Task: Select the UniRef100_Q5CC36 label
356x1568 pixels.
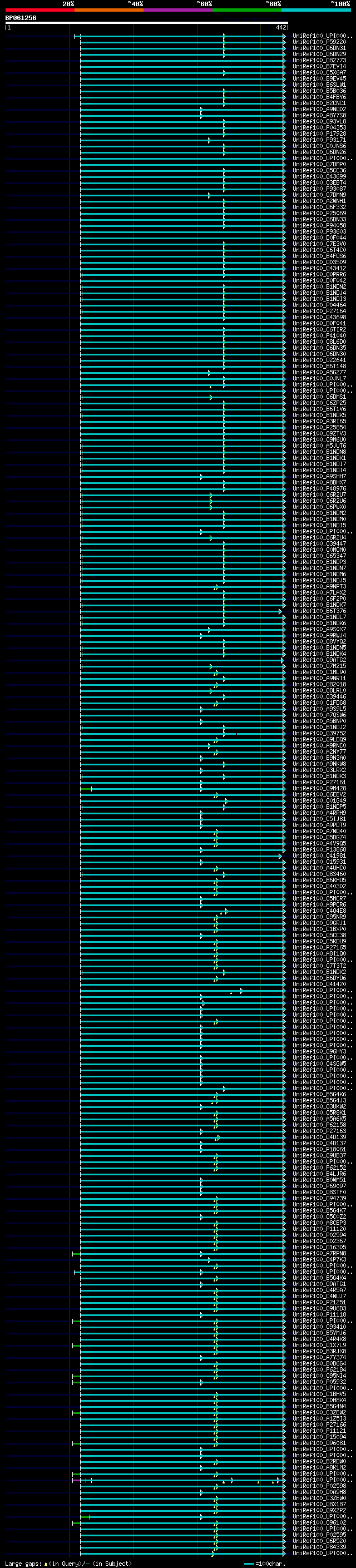Action: (x=319, y=170)
